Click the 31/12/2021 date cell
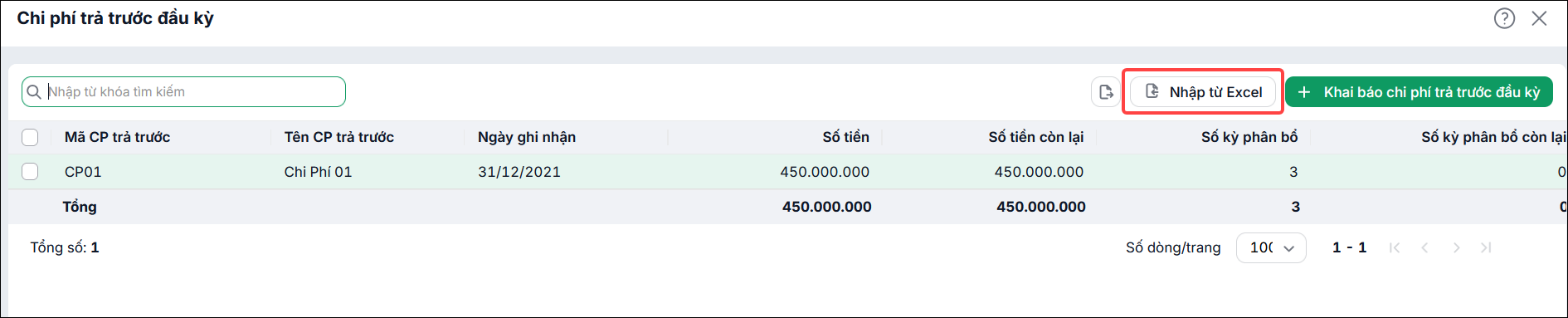Image resolution: width=1568 pixels, height=318 pixels. pos(519,172)
